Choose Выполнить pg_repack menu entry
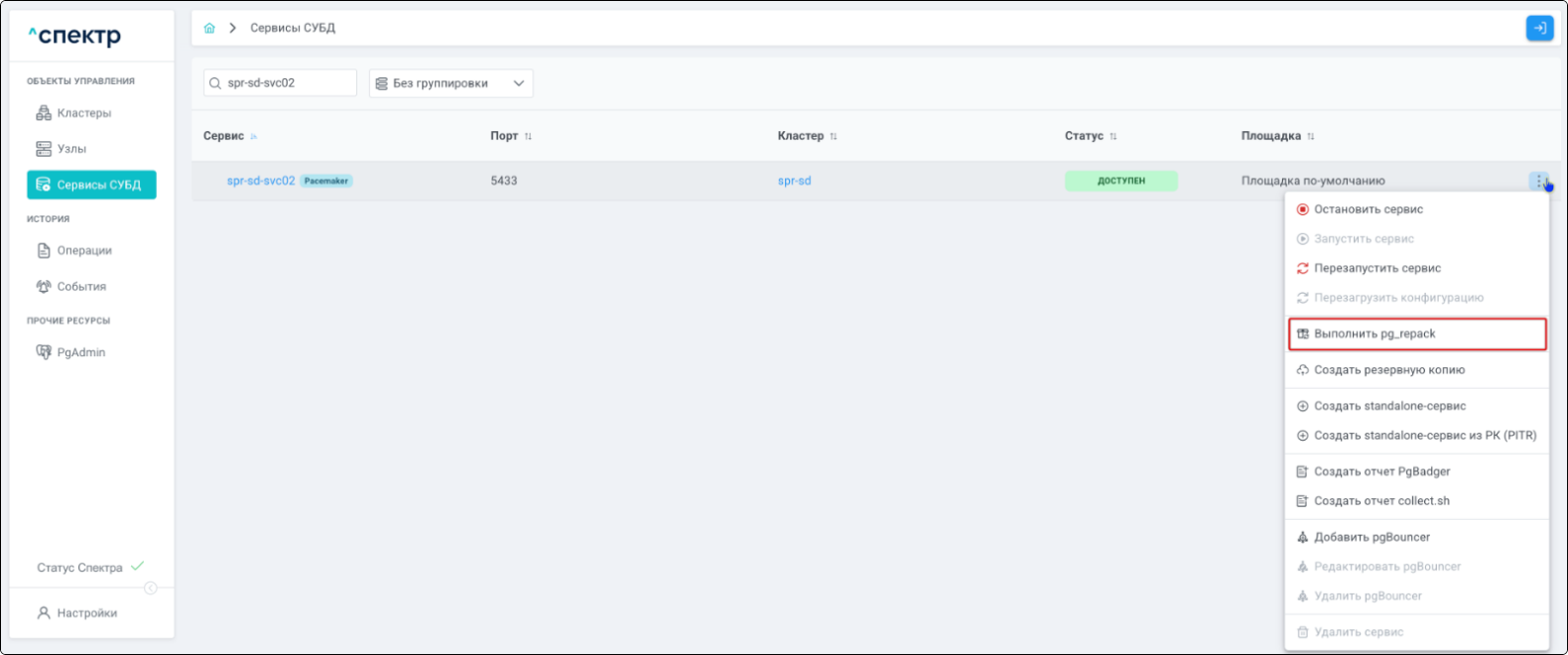Viewport: 1568px width, 655px height. coord(1374,333)
